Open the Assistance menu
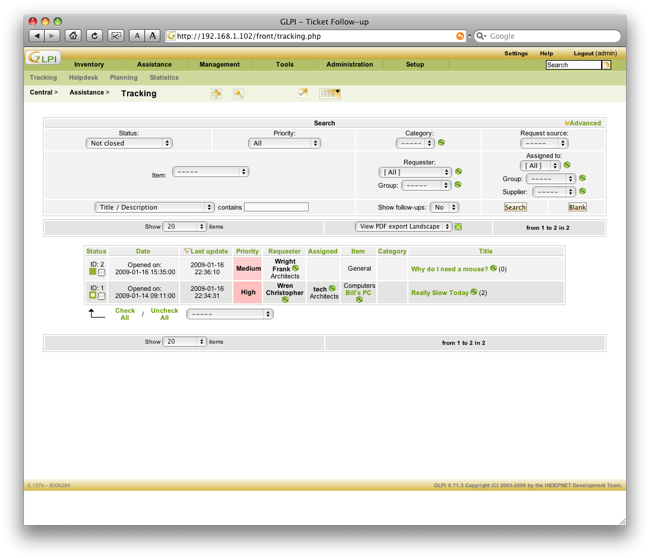650x558 pixels. click(154, 64)
